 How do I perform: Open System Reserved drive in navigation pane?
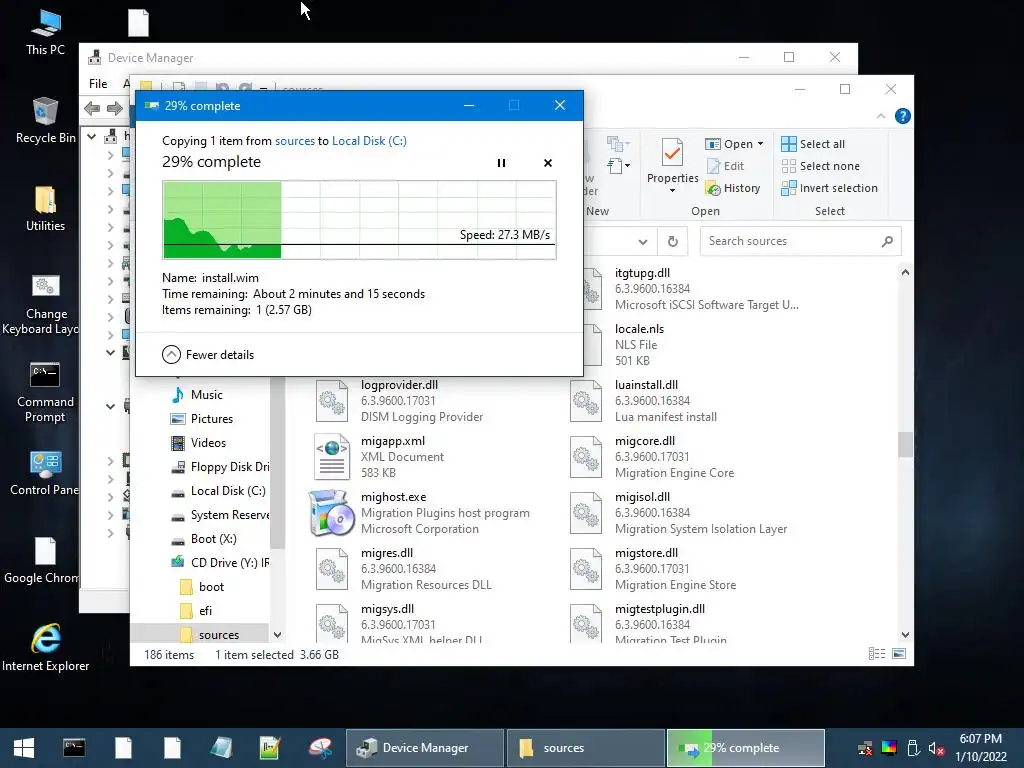(x=220, y=515)
